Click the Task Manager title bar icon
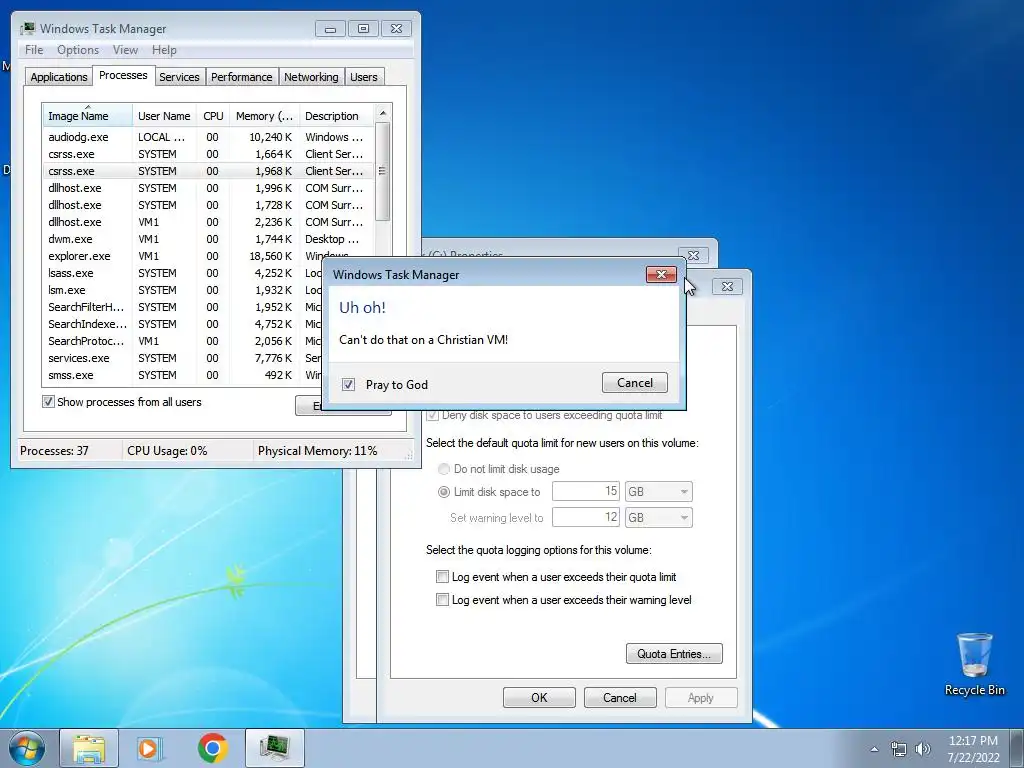The image size is (1024, 768). (x=27, y=28)
